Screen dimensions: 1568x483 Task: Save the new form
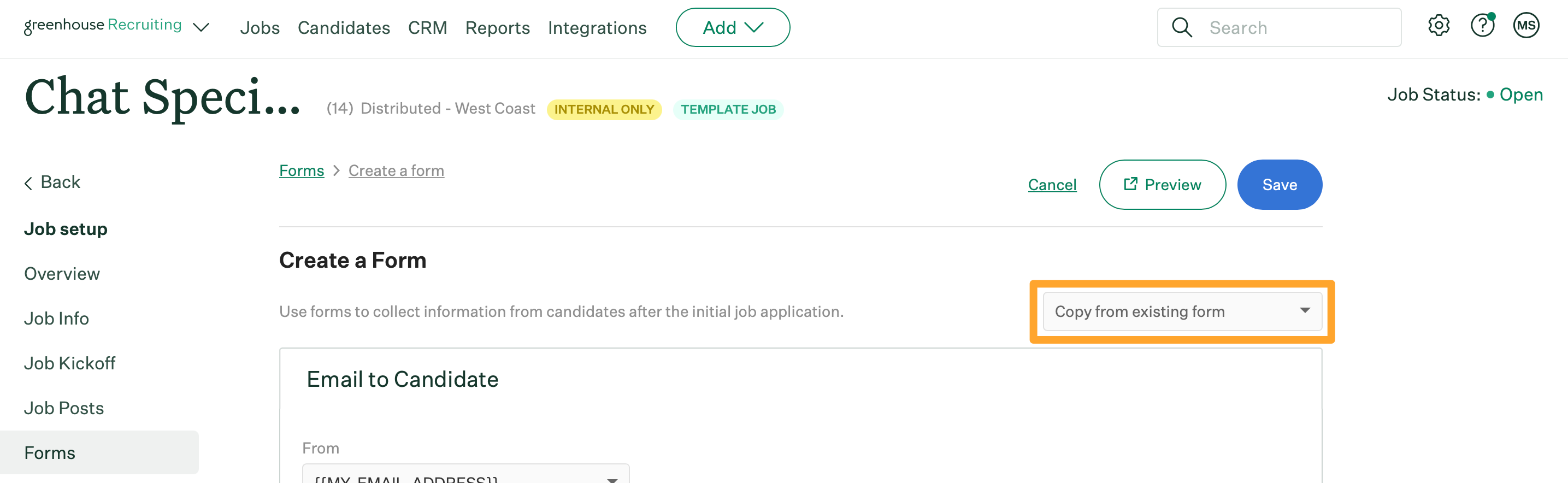point(1280,185)
